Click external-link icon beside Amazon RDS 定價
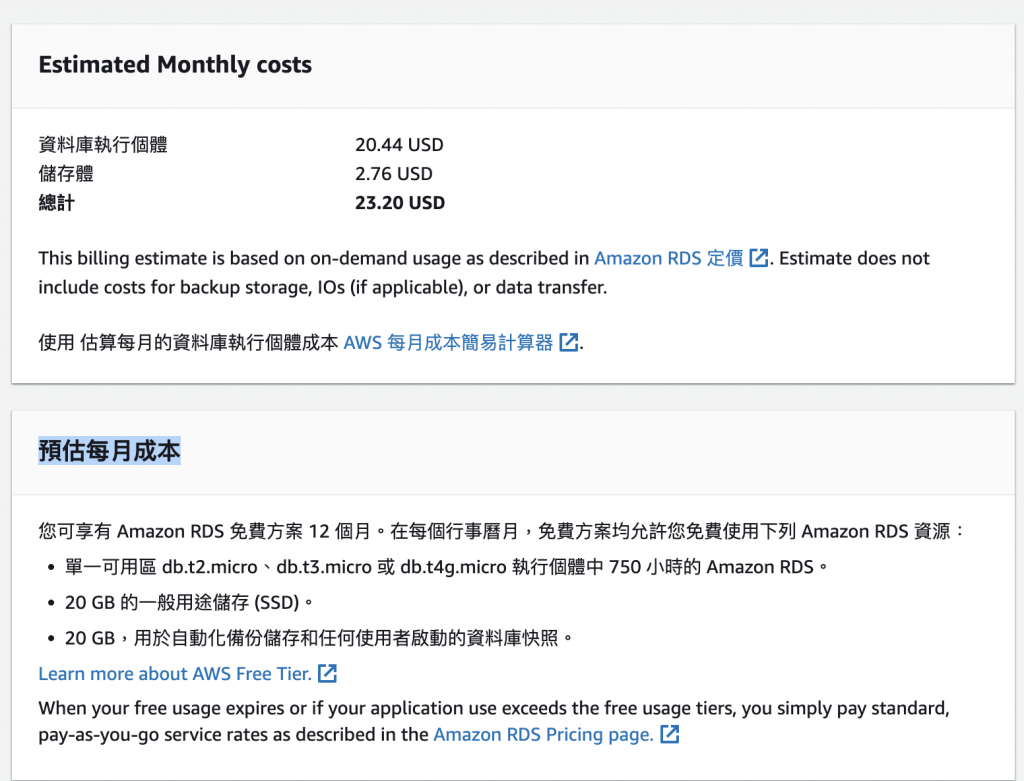 [x=759, y=258]
